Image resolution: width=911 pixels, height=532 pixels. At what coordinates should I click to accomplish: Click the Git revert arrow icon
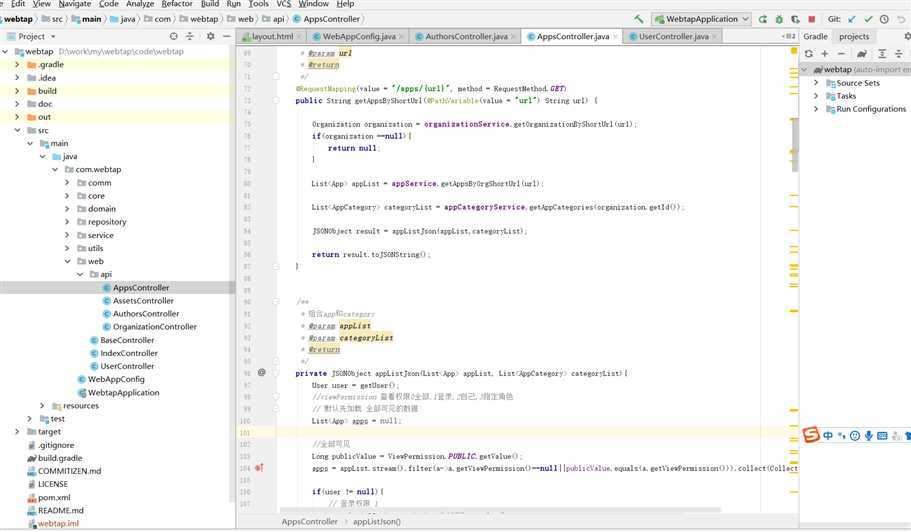pyautogui.click(x=901, y=19)
